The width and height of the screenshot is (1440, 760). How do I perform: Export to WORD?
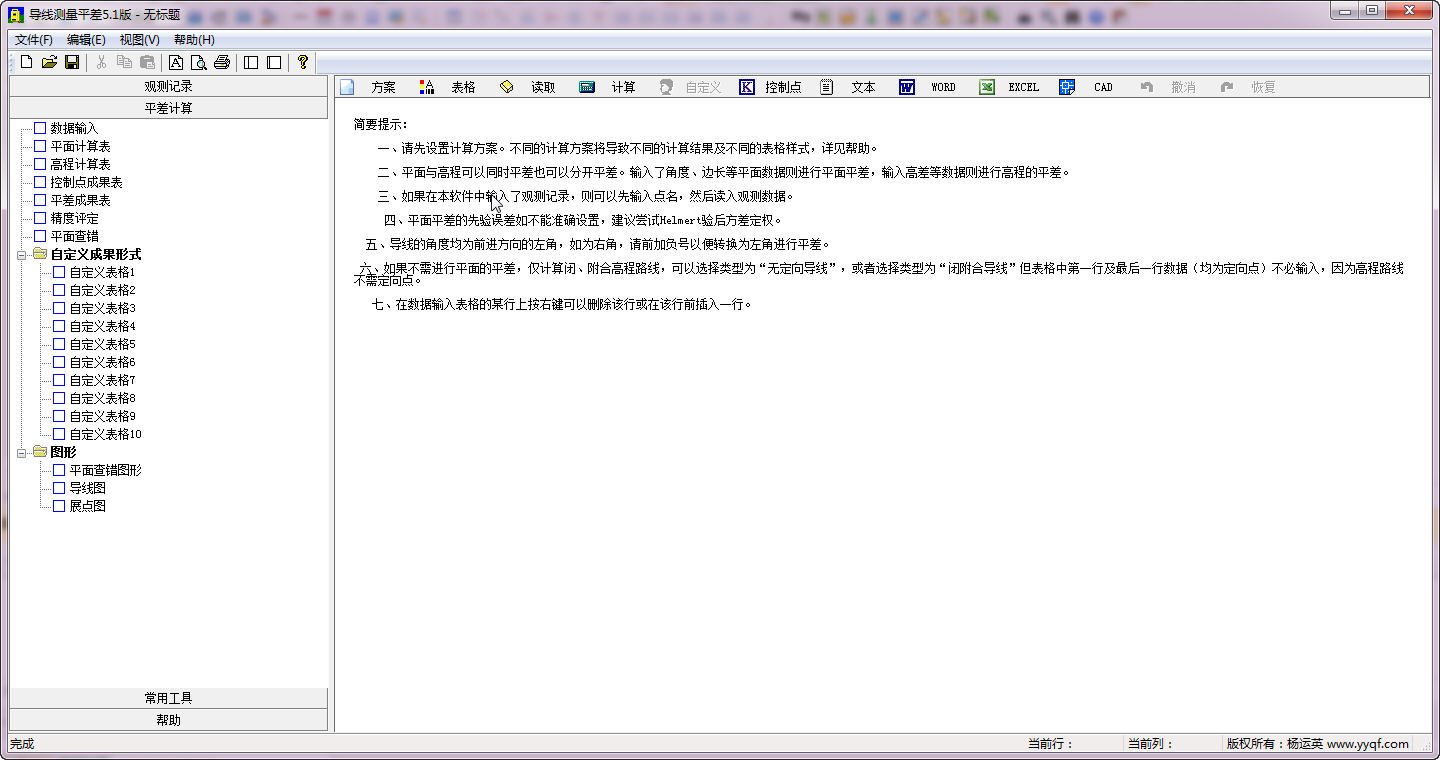929,87
